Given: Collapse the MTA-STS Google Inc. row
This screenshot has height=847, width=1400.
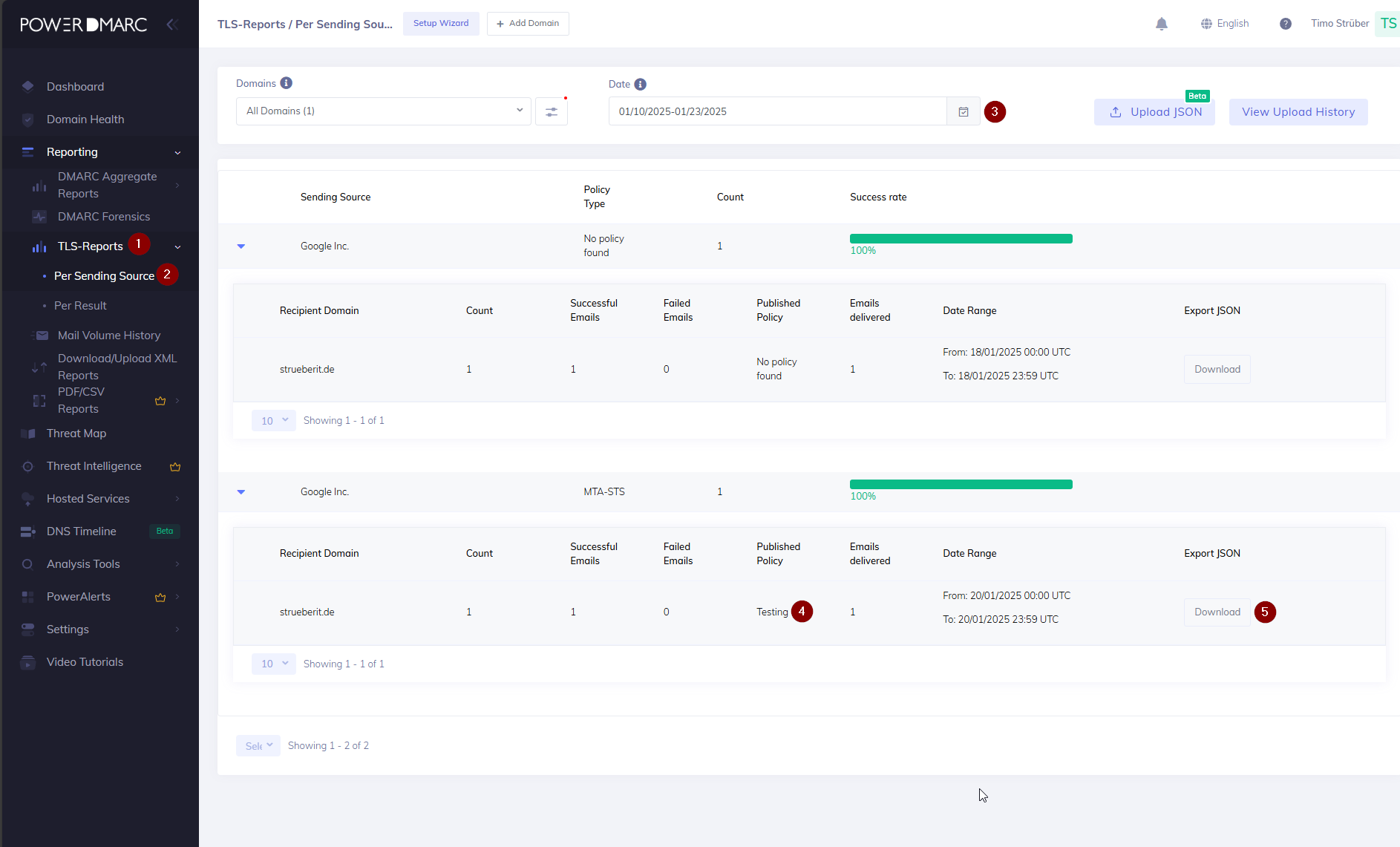Looking at the screenshot, I should click(x=241, y=492).
